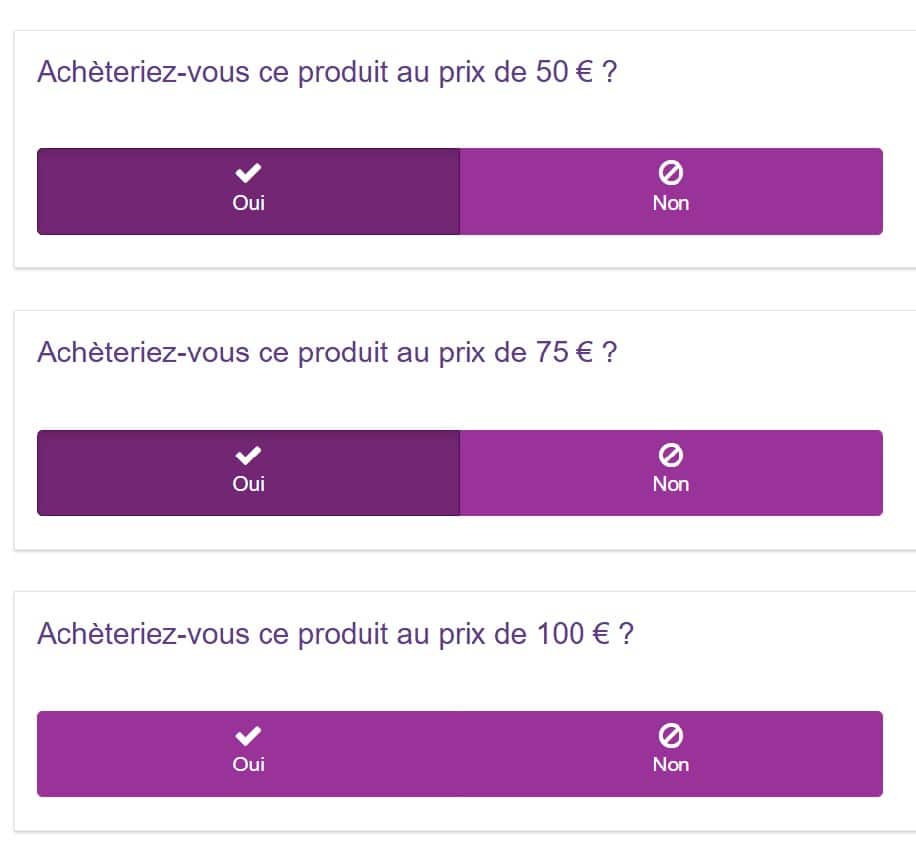Answer Oui to the 100 € price question
Screen dimensions: 916x862
[248, 754]
